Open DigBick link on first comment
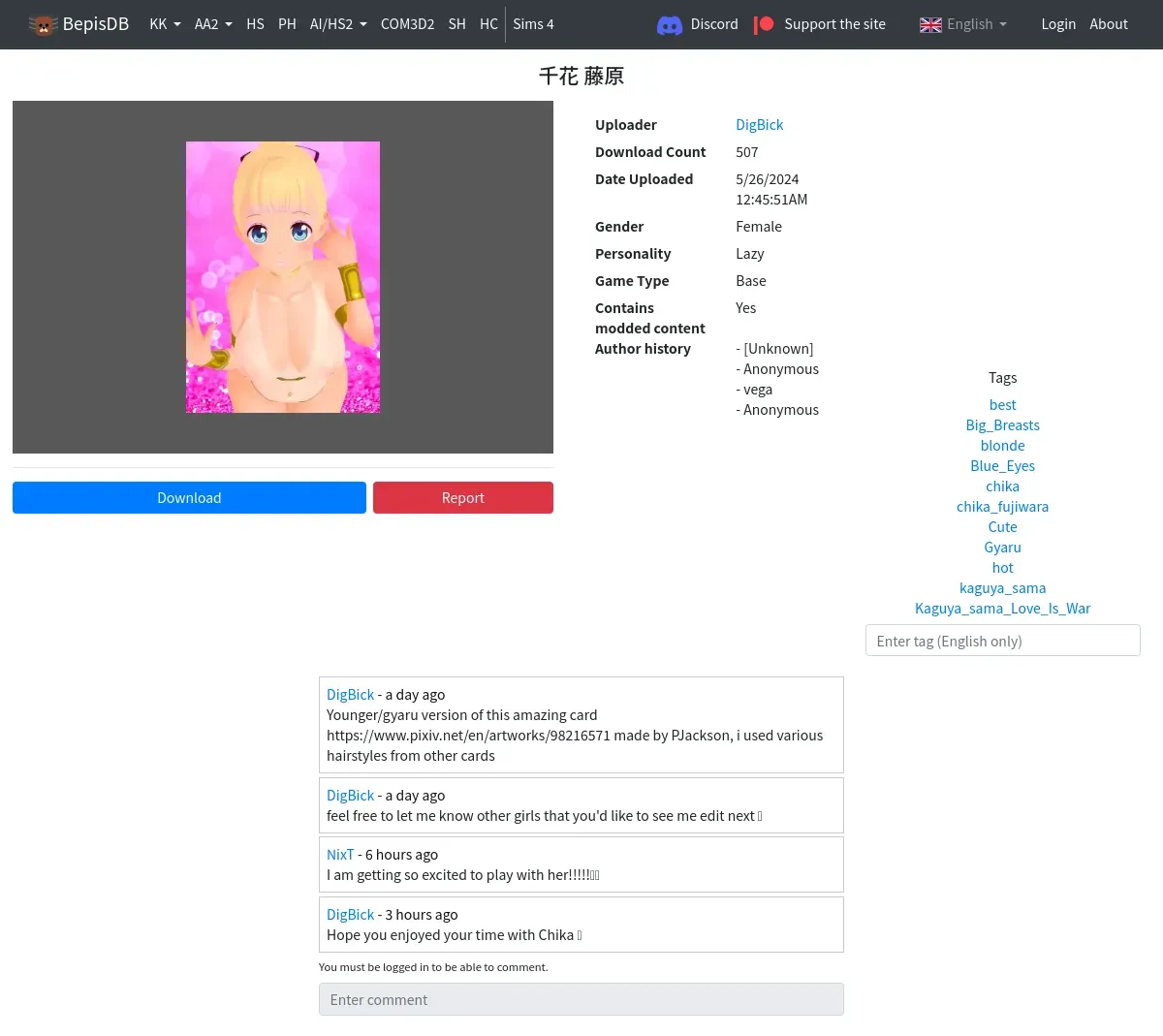The height and width of the screenshot is (1036, 1163). pyautogui.click(x=350, y=695)
